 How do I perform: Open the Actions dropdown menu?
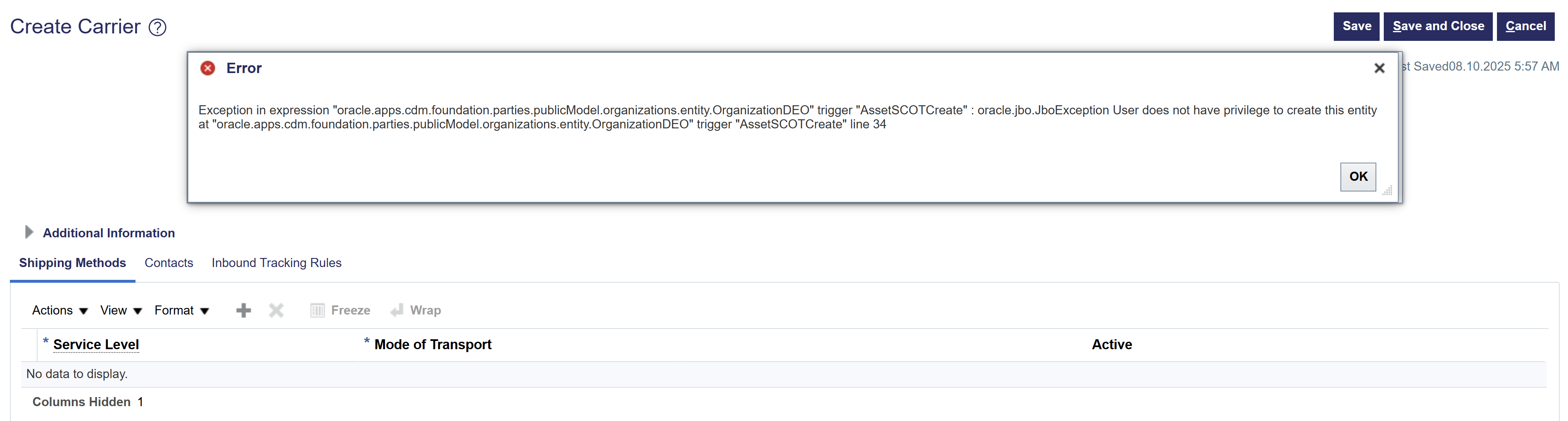(59, 310)
